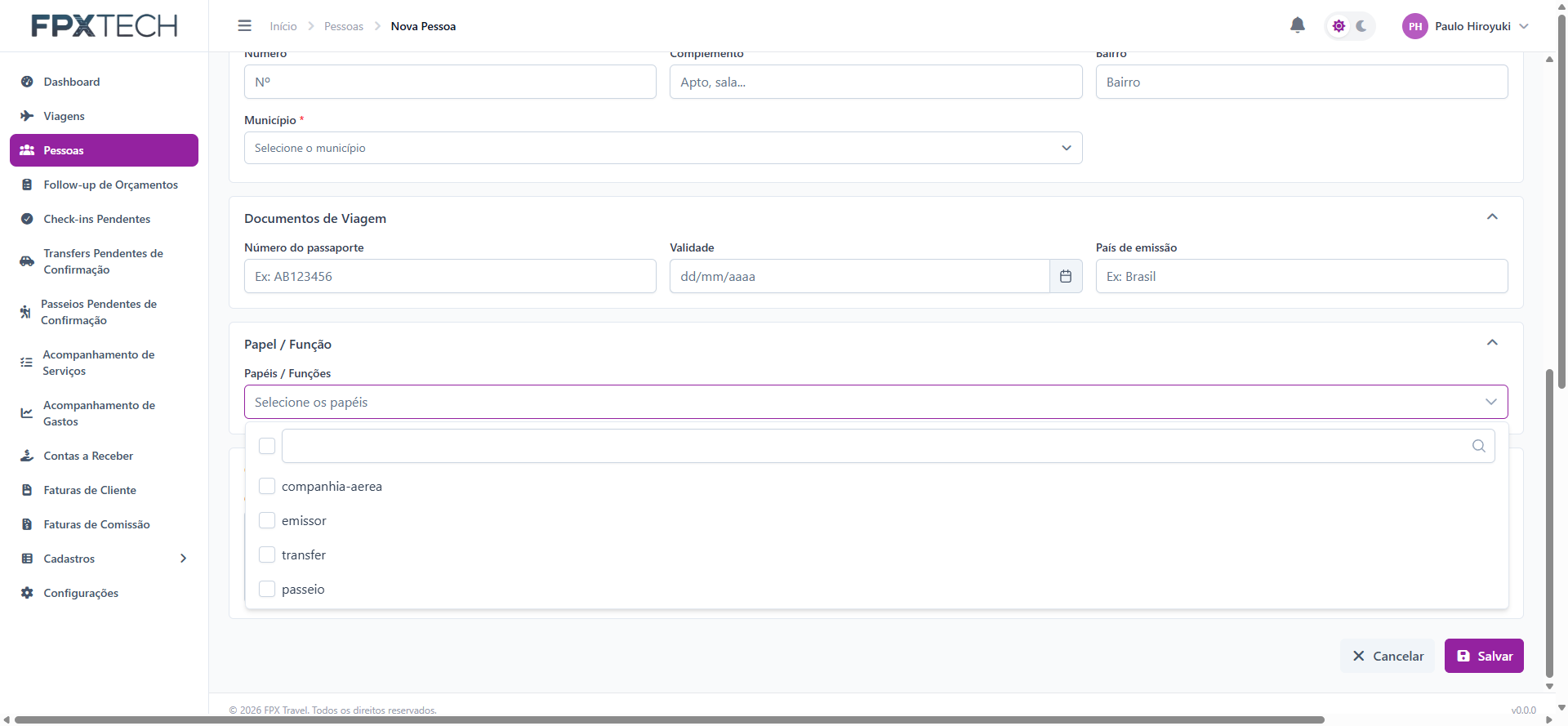Collapse the Documentos de Viagem section

pyautogui.click(x=1492, y=217)
